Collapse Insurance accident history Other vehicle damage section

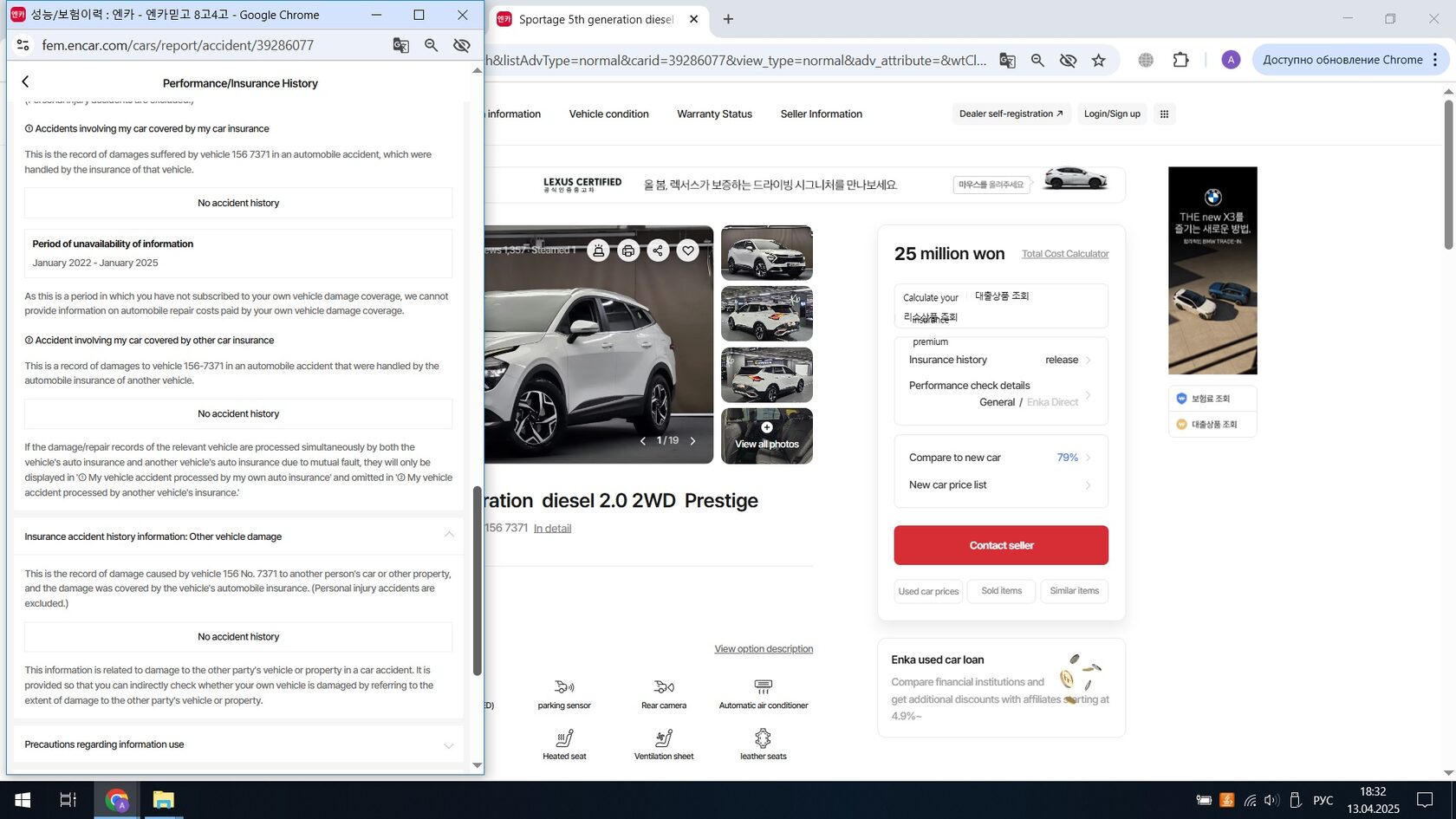449,535
